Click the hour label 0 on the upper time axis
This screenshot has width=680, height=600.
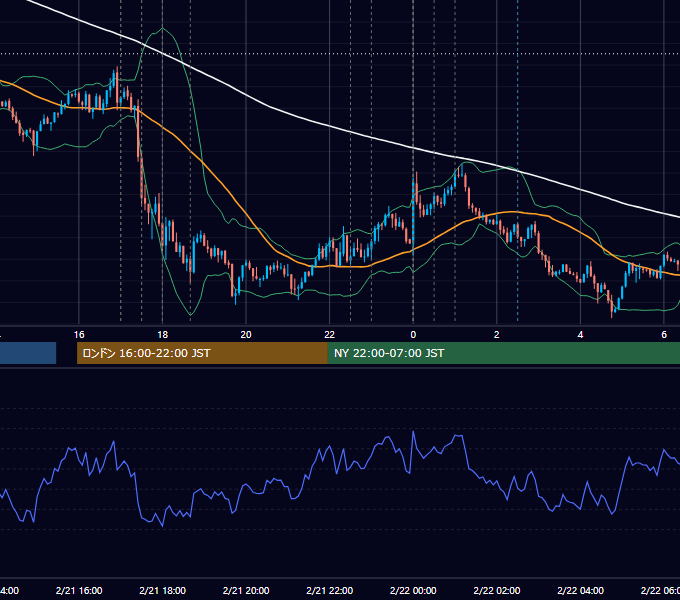pos(413,335)
